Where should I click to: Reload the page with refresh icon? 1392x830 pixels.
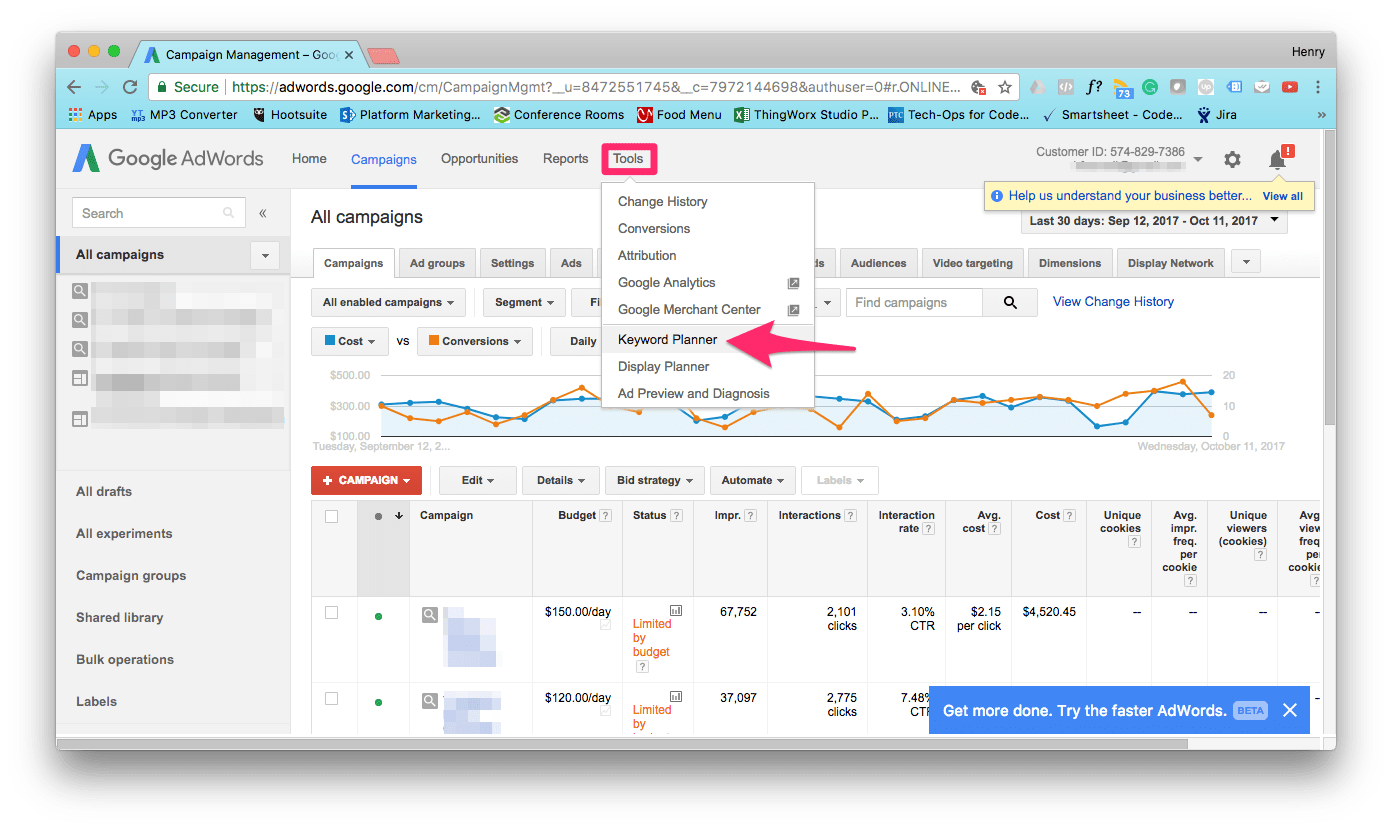click(x=130, y=87)
